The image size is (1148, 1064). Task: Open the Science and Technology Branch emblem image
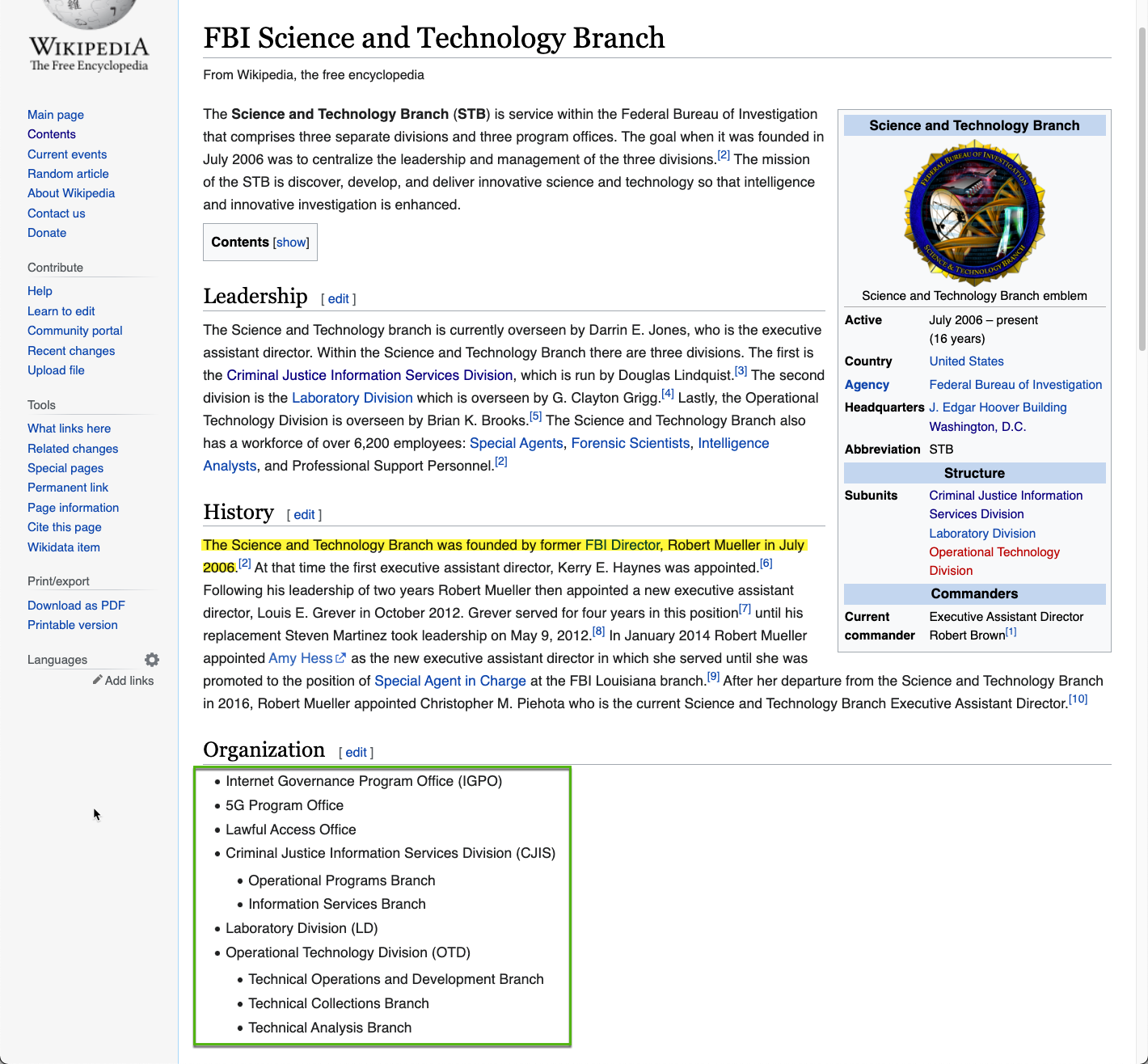pyautogui.click(x=974, y=212)
